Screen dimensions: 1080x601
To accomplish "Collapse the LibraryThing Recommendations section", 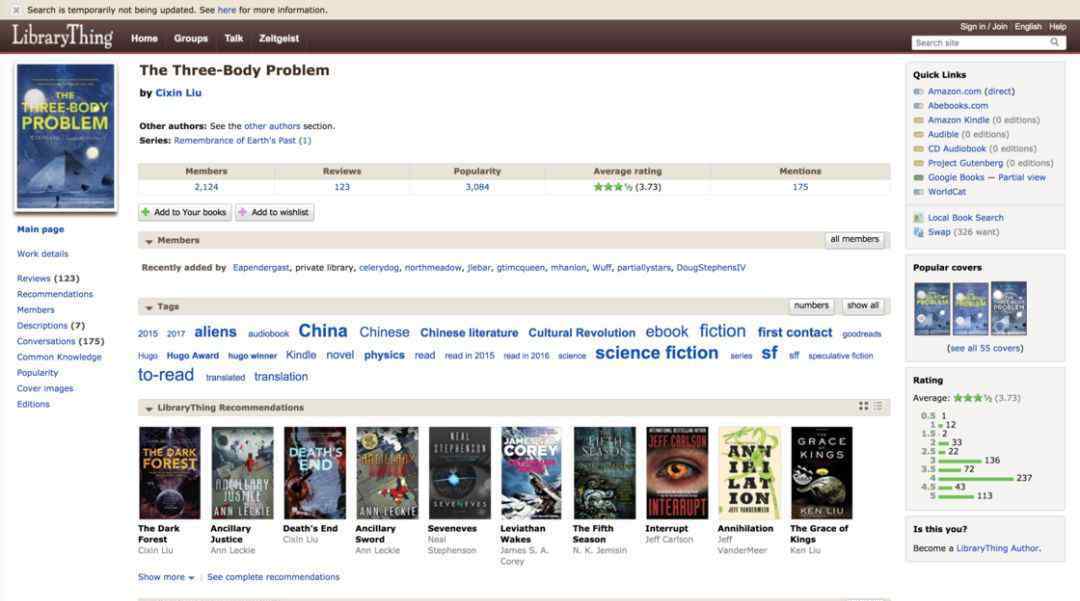I will [x=149, y=408].
